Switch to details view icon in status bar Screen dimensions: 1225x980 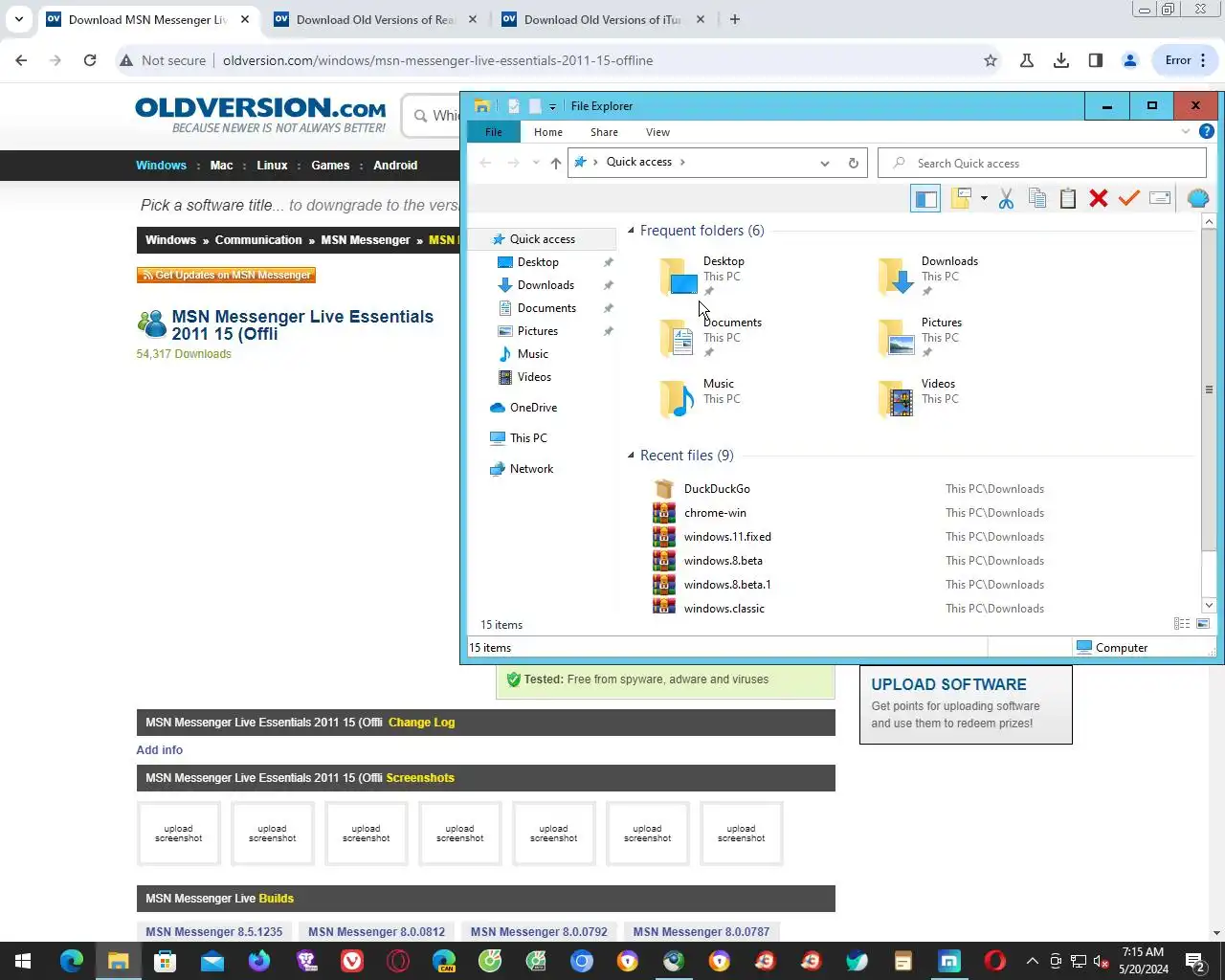pos(1182,624)
